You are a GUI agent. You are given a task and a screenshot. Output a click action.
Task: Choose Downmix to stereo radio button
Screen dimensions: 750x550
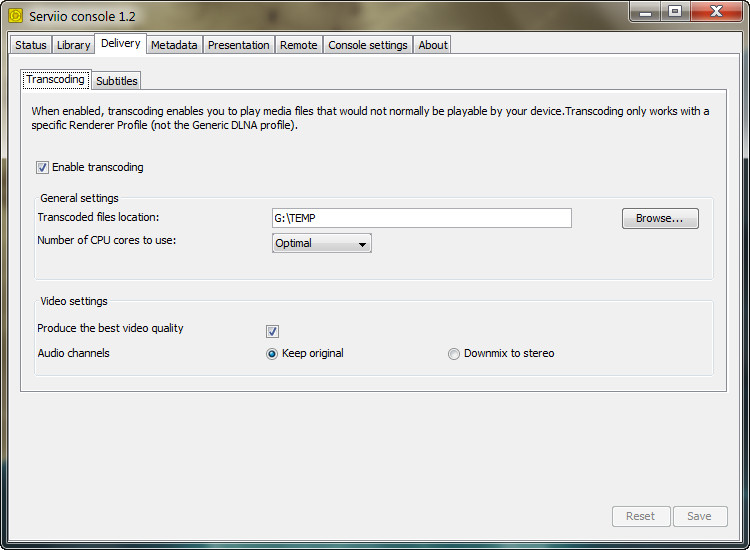click(x=454, y=354)
